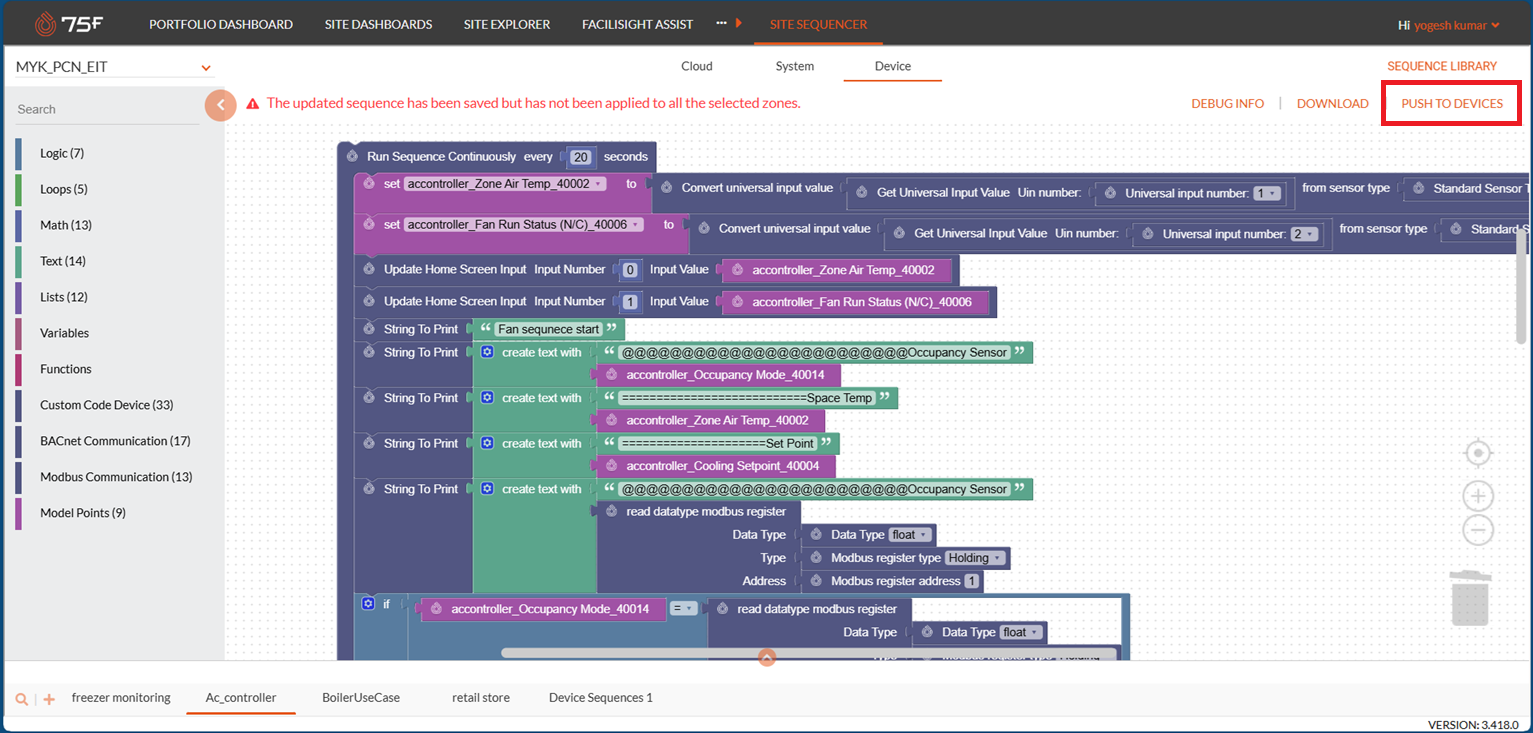The image size is (1533, 733).
Task: Search sequences with the magnifier icon
Action: 22,699
